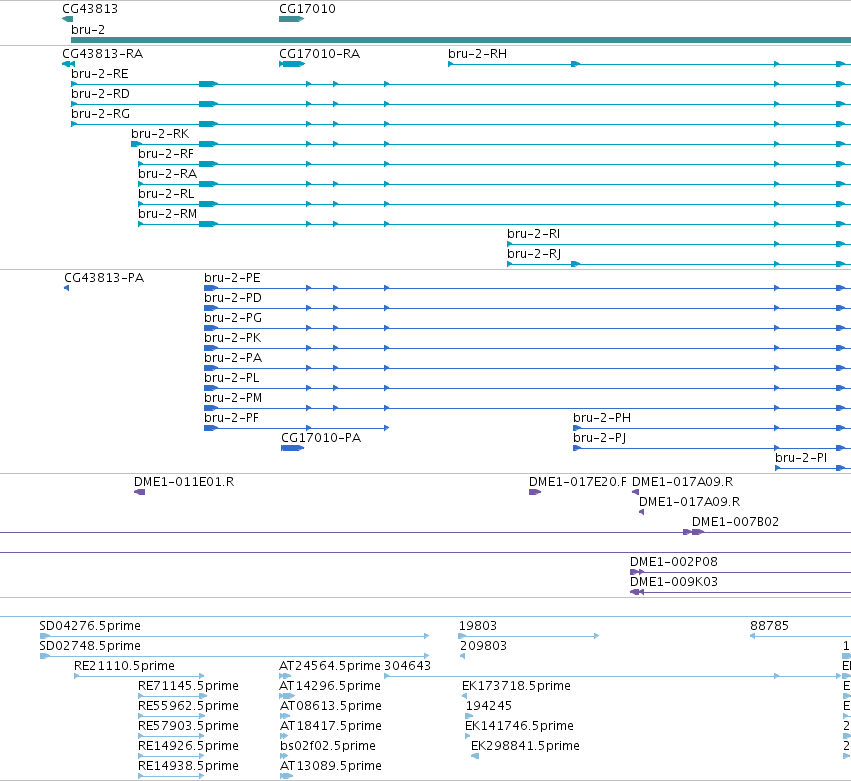Click the bru-2-RM transcript label
Viewport: 851px width, 781px height.
pos(168,214)
